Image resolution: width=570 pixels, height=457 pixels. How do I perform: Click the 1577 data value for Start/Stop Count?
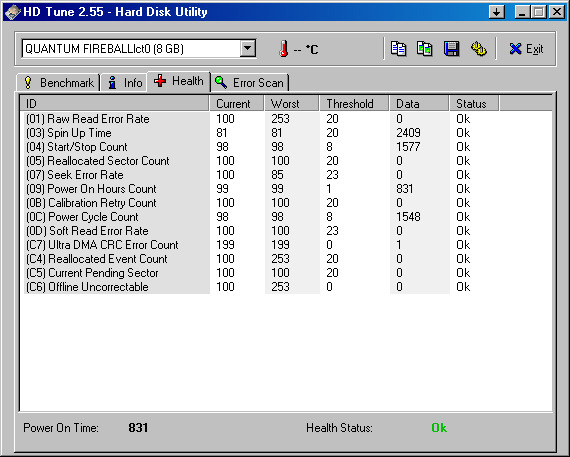408,147
